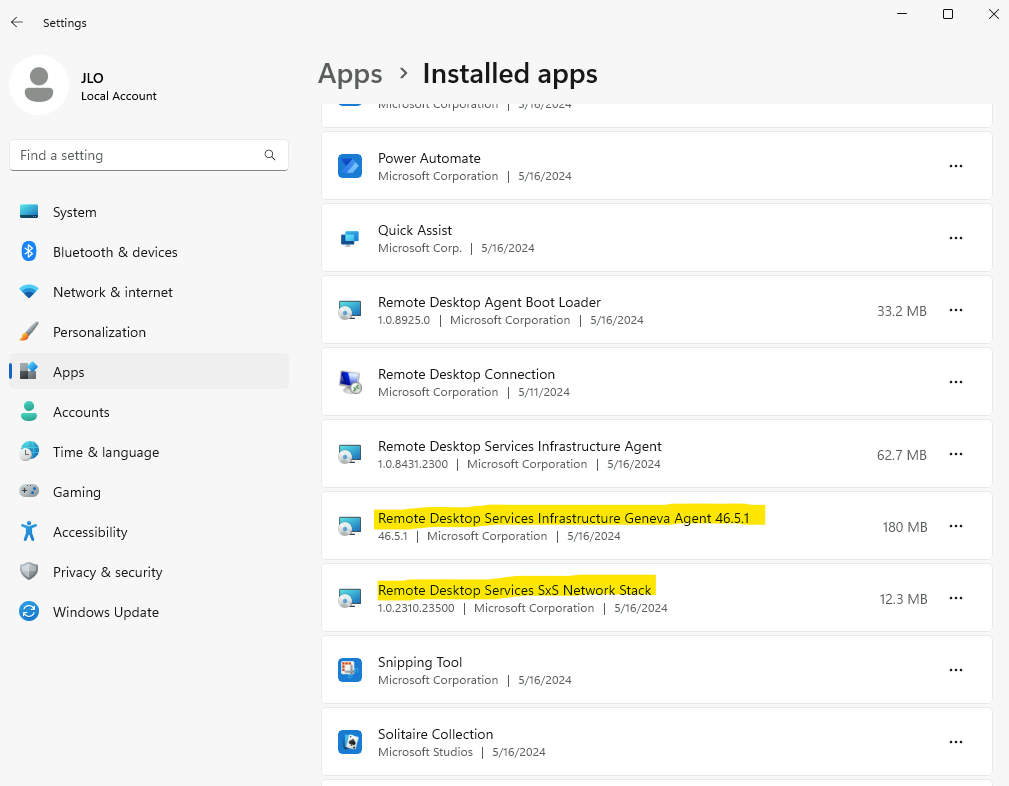Click the Solitaire Collection app name
Image resolution: width=1009 pixels, height=786 pixels.
tap(435, 735)
